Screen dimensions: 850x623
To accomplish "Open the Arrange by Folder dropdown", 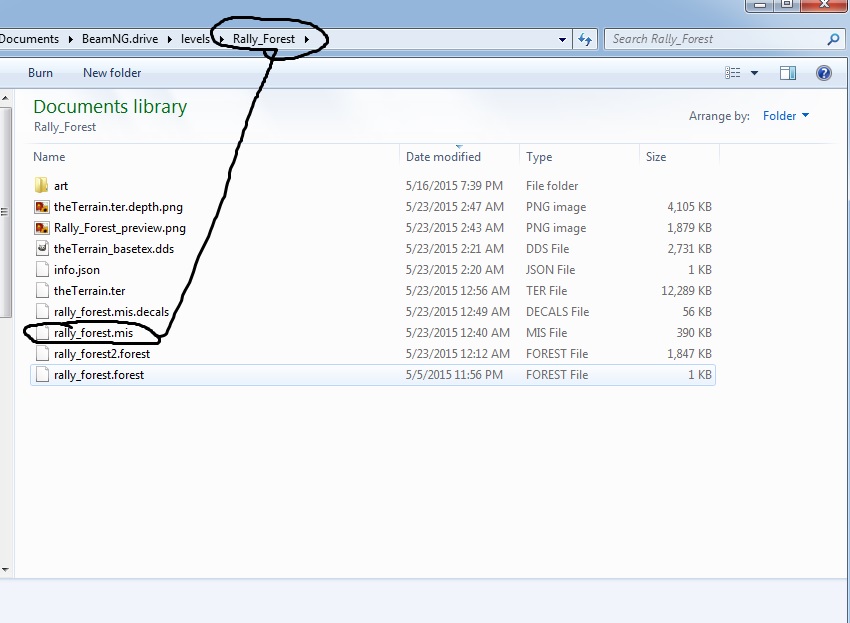I will (785, 115).
